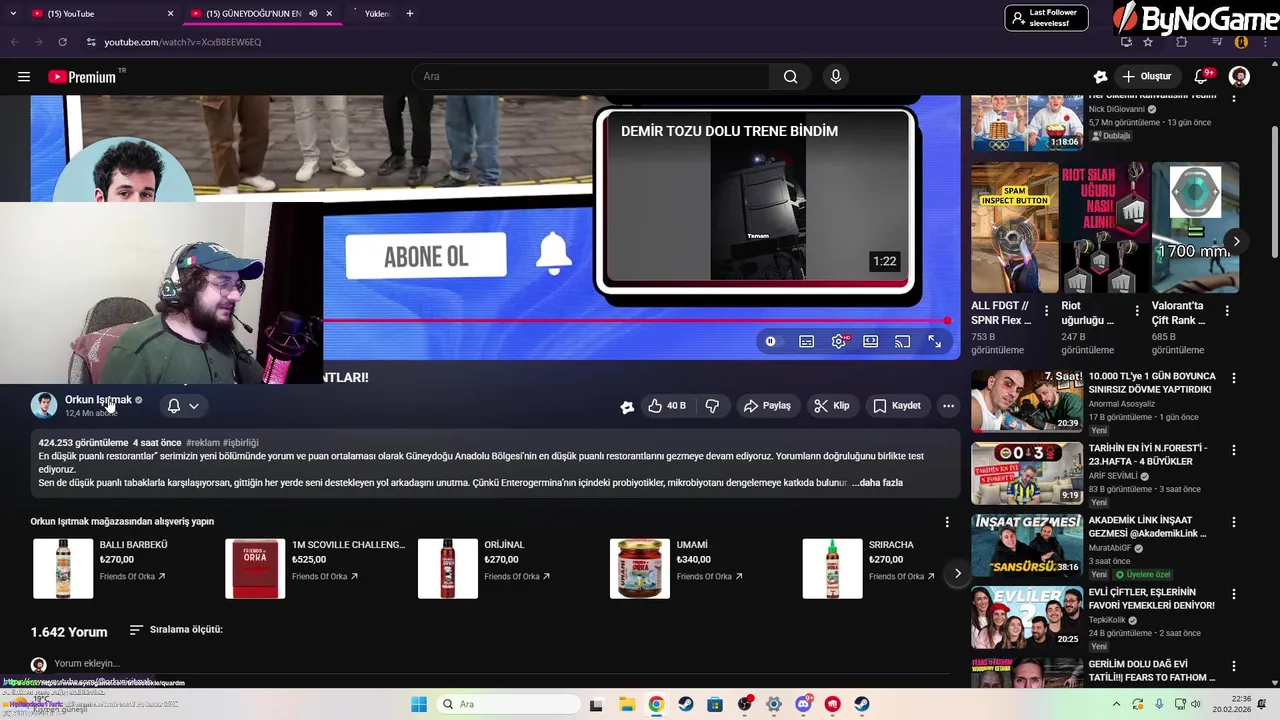
Task: Dislike the video
Action: (712, 406)
